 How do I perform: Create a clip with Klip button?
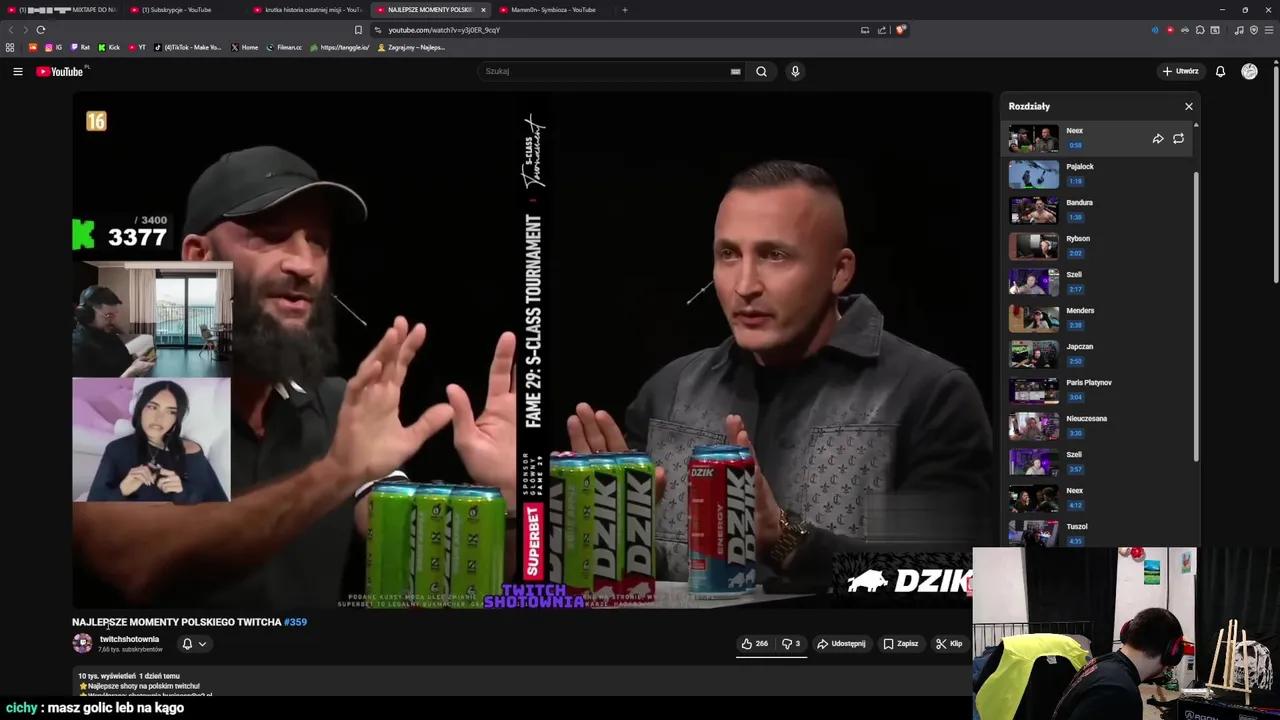click(949, 644)
